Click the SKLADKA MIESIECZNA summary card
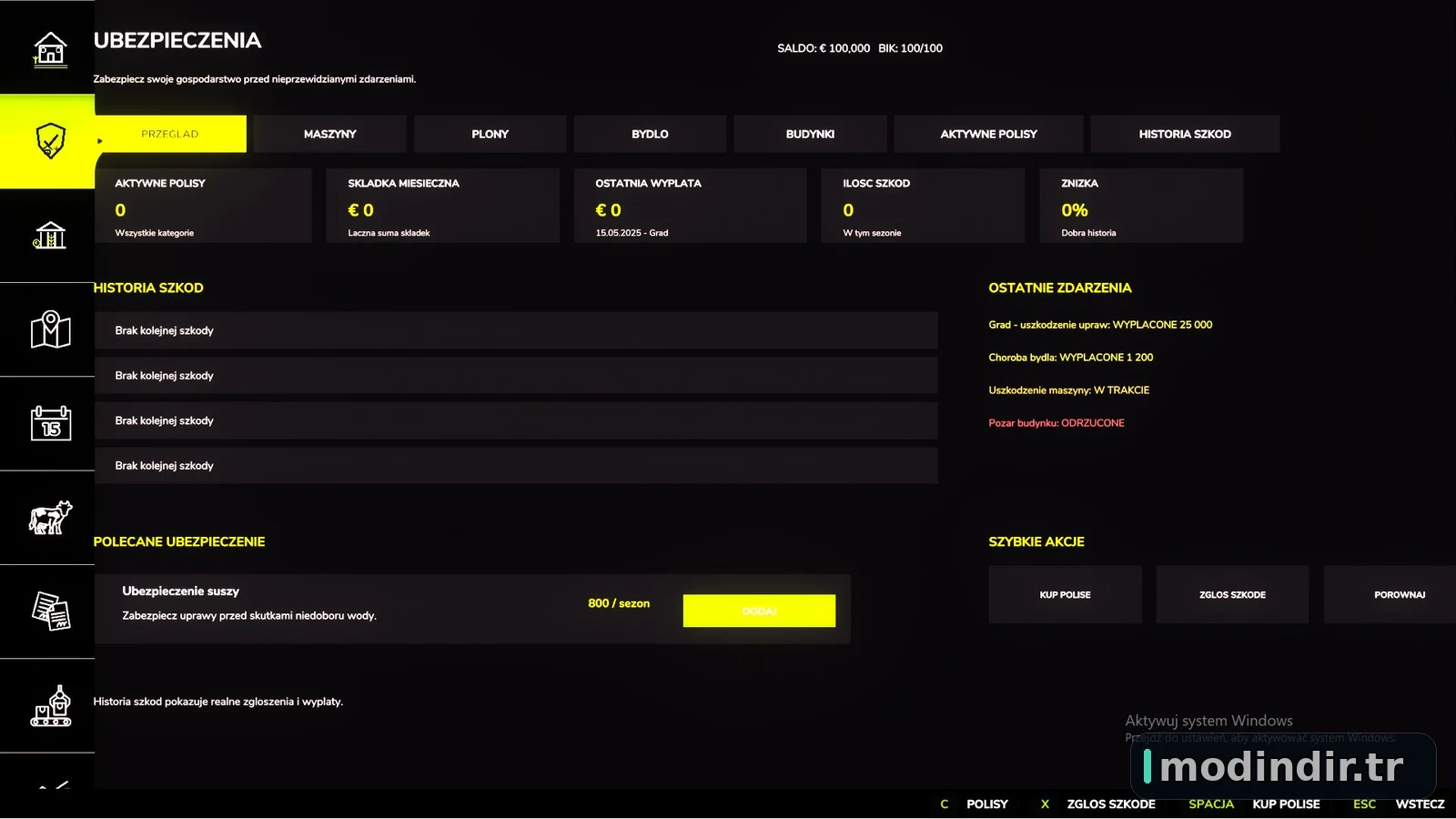The width and height of the screenshot is (1456, 819). pos(443,206)
